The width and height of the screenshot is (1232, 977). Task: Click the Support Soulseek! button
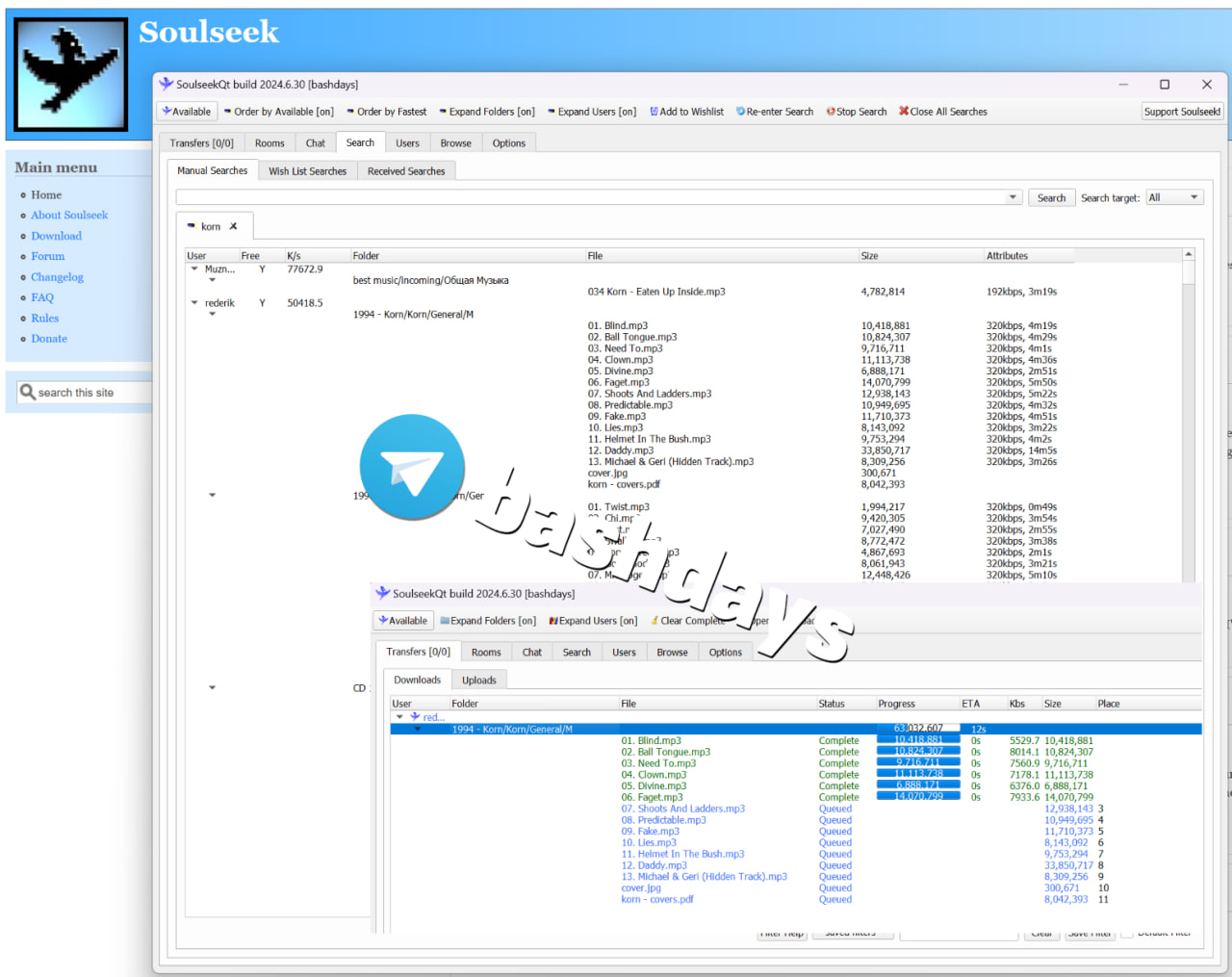click(x=1182, y=112)
